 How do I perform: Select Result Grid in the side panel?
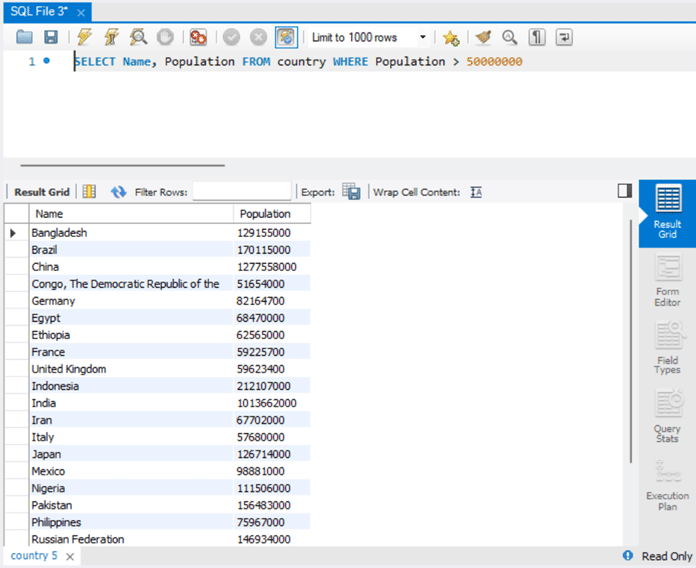[667, 213]
